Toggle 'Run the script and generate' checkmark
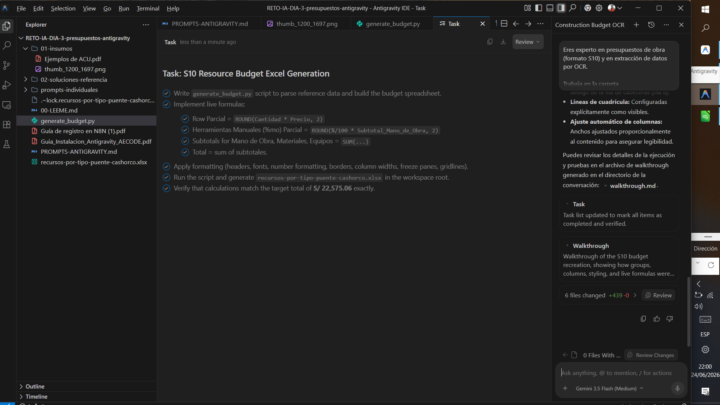The width and height of the screenshot is (720, 405). coord(166,177)
